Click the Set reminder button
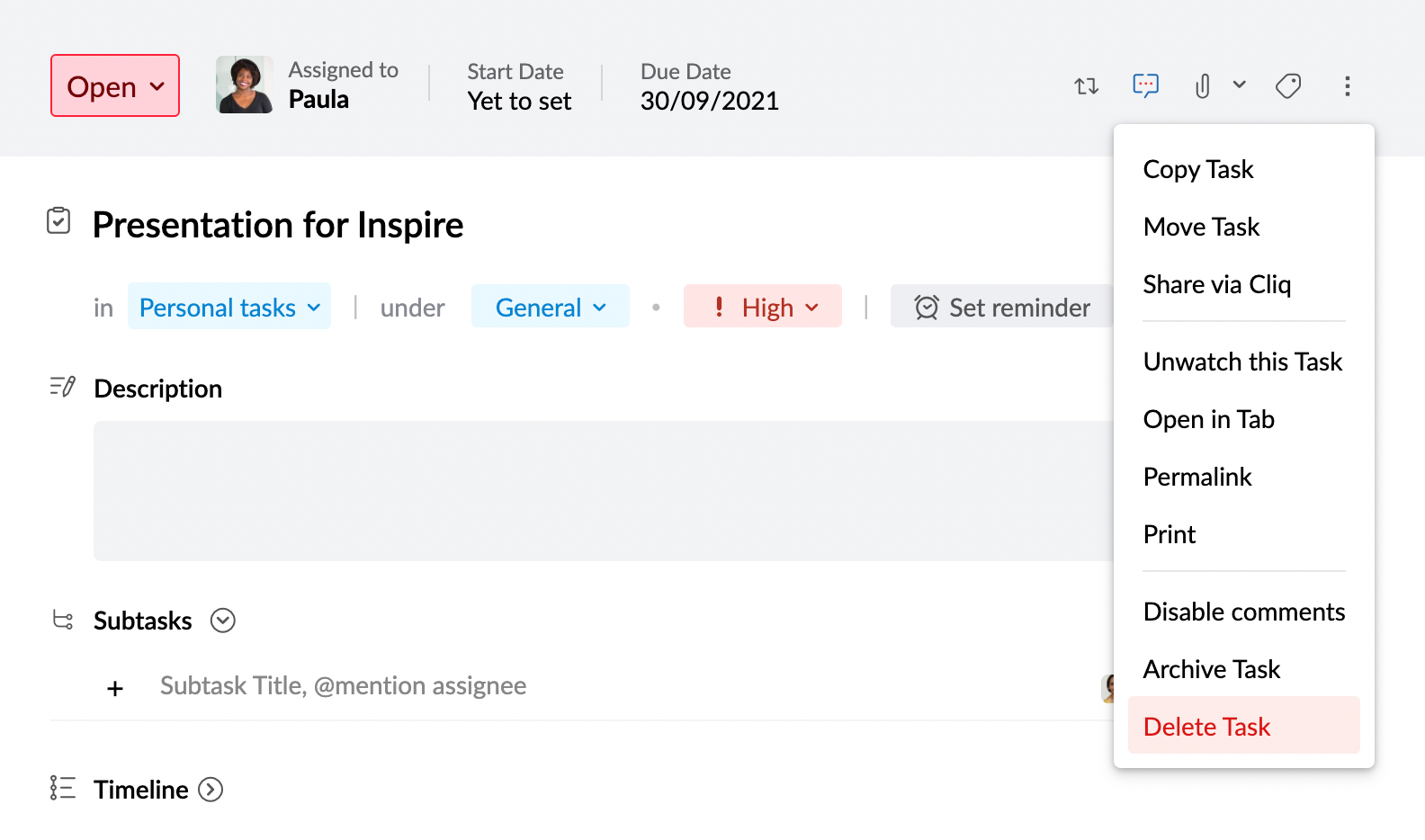 (1002, 308)
